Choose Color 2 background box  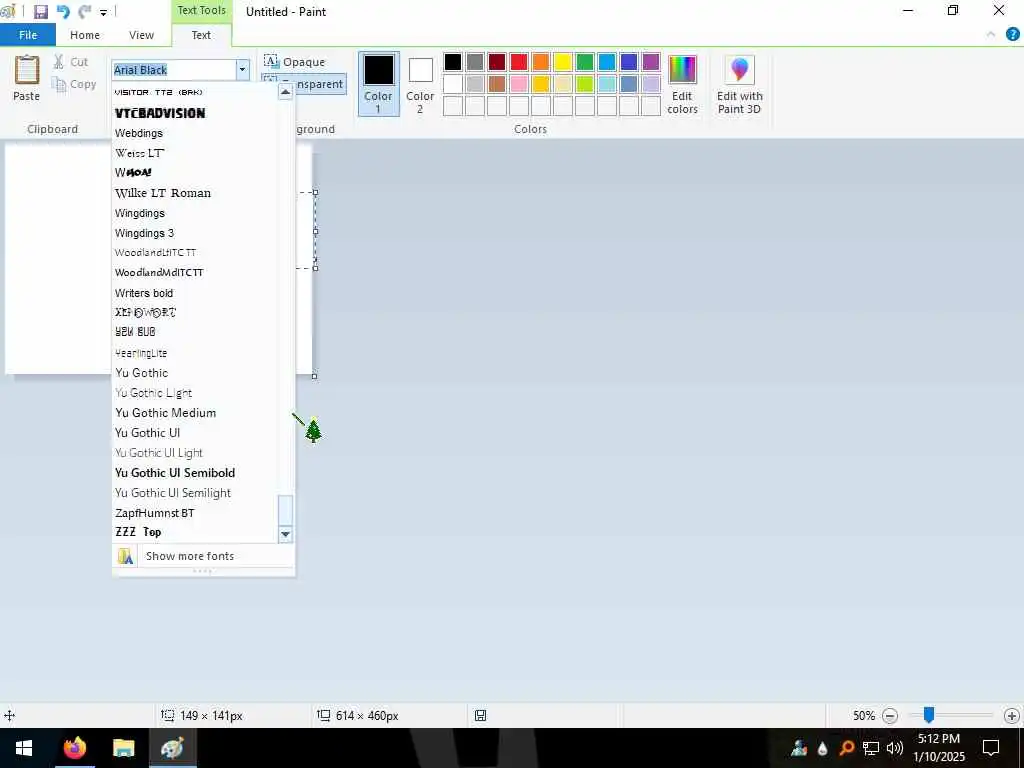pyautogui.click(x=420, y=84)
